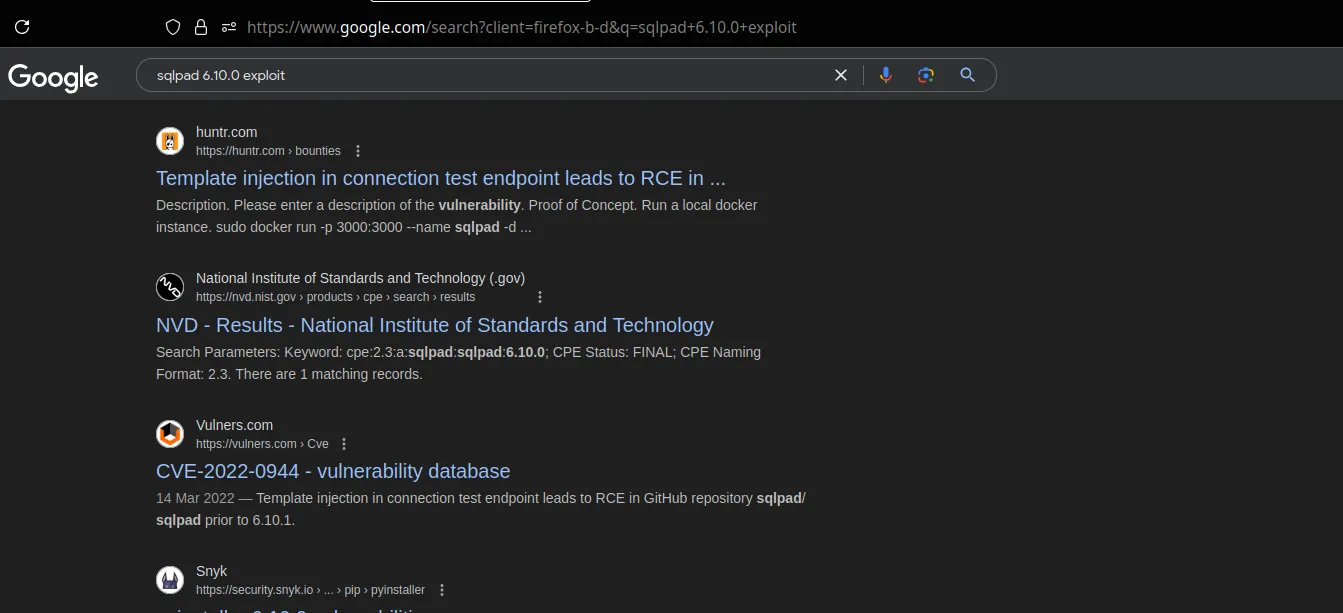Click National Institute of Standards site name
1343x613 pixels.
(x=360, y=278)
